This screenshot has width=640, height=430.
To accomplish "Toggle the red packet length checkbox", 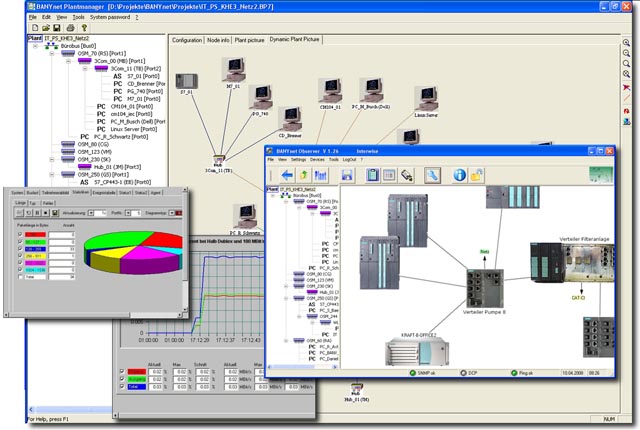I will pos(20,233).
